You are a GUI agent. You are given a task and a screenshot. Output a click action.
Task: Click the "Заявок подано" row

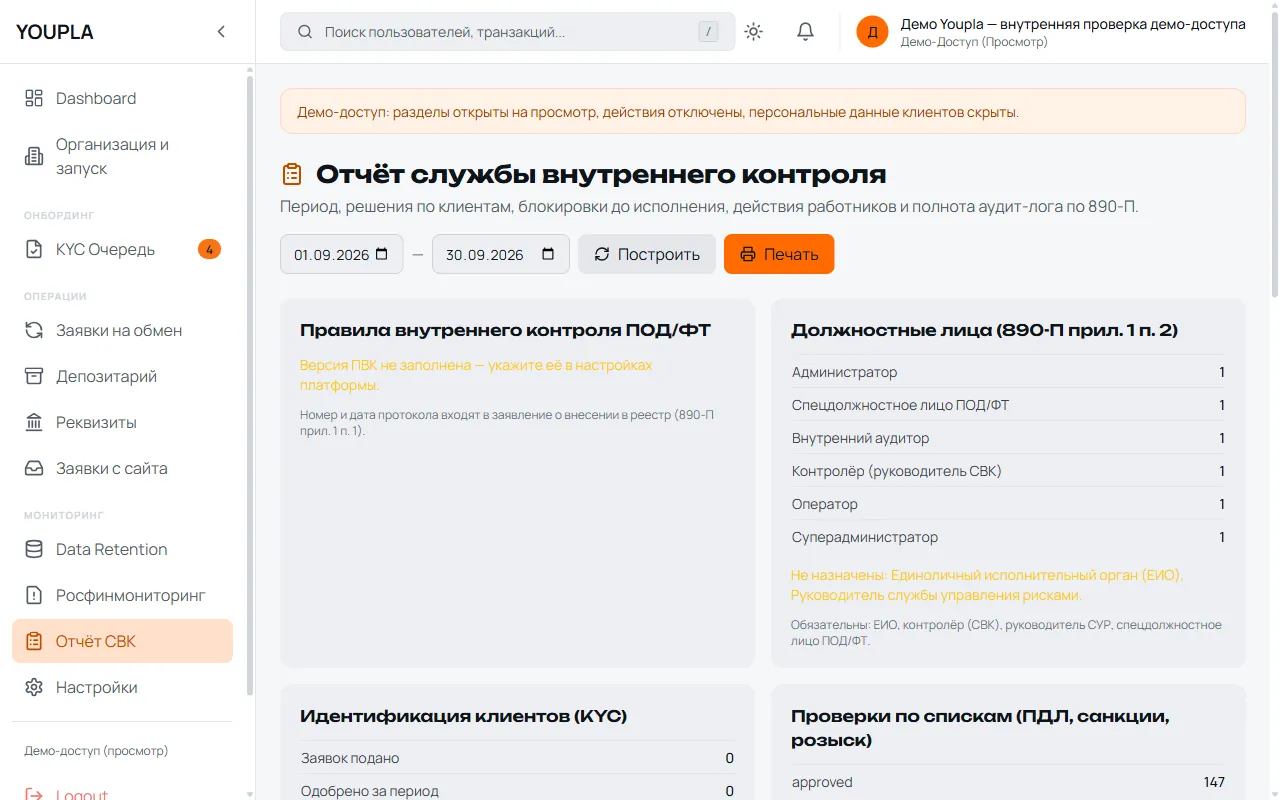[x=517, y=758]
